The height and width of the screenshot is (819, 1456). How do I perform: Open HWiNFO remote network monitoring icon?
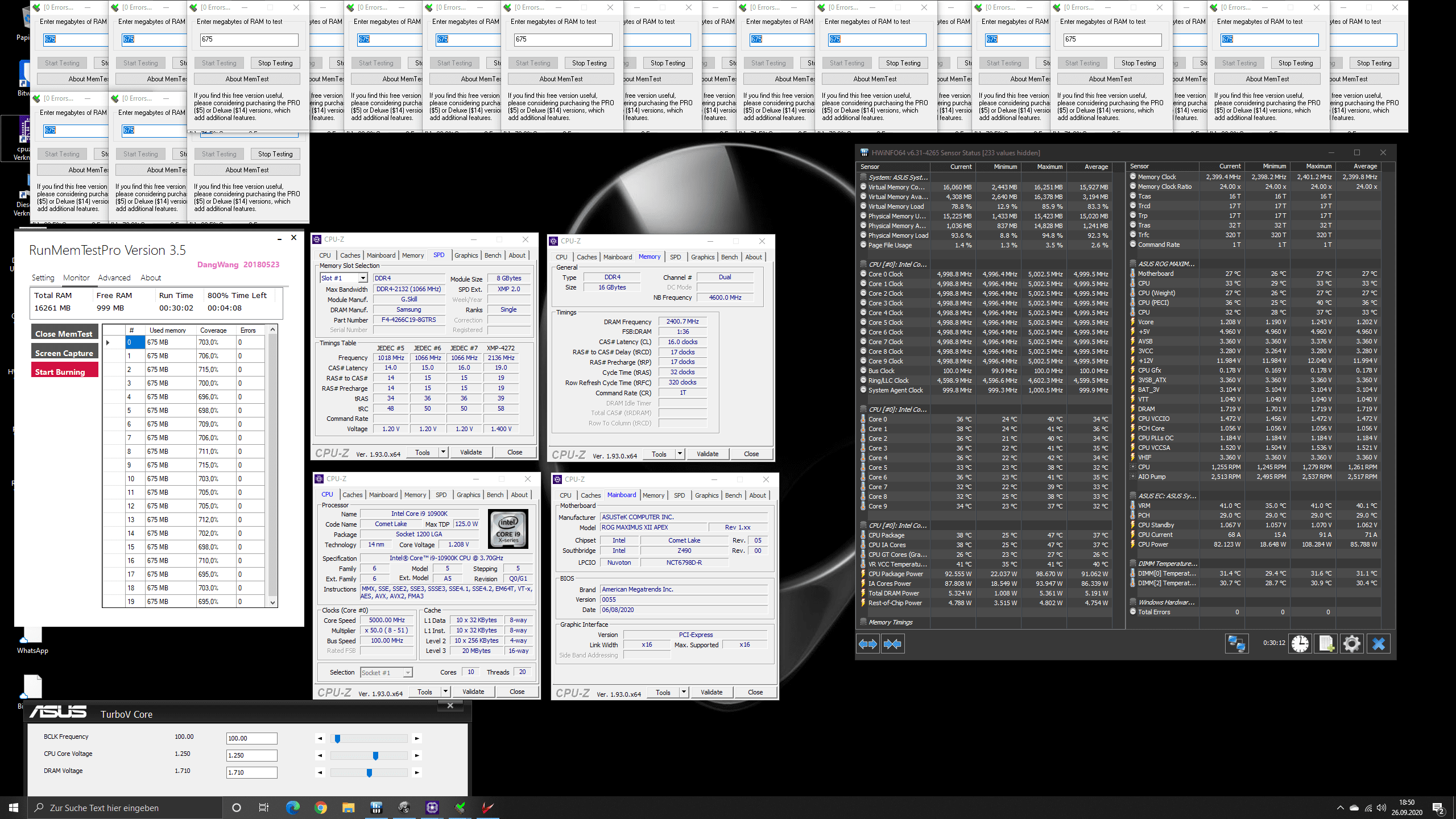coord(1236,644)
